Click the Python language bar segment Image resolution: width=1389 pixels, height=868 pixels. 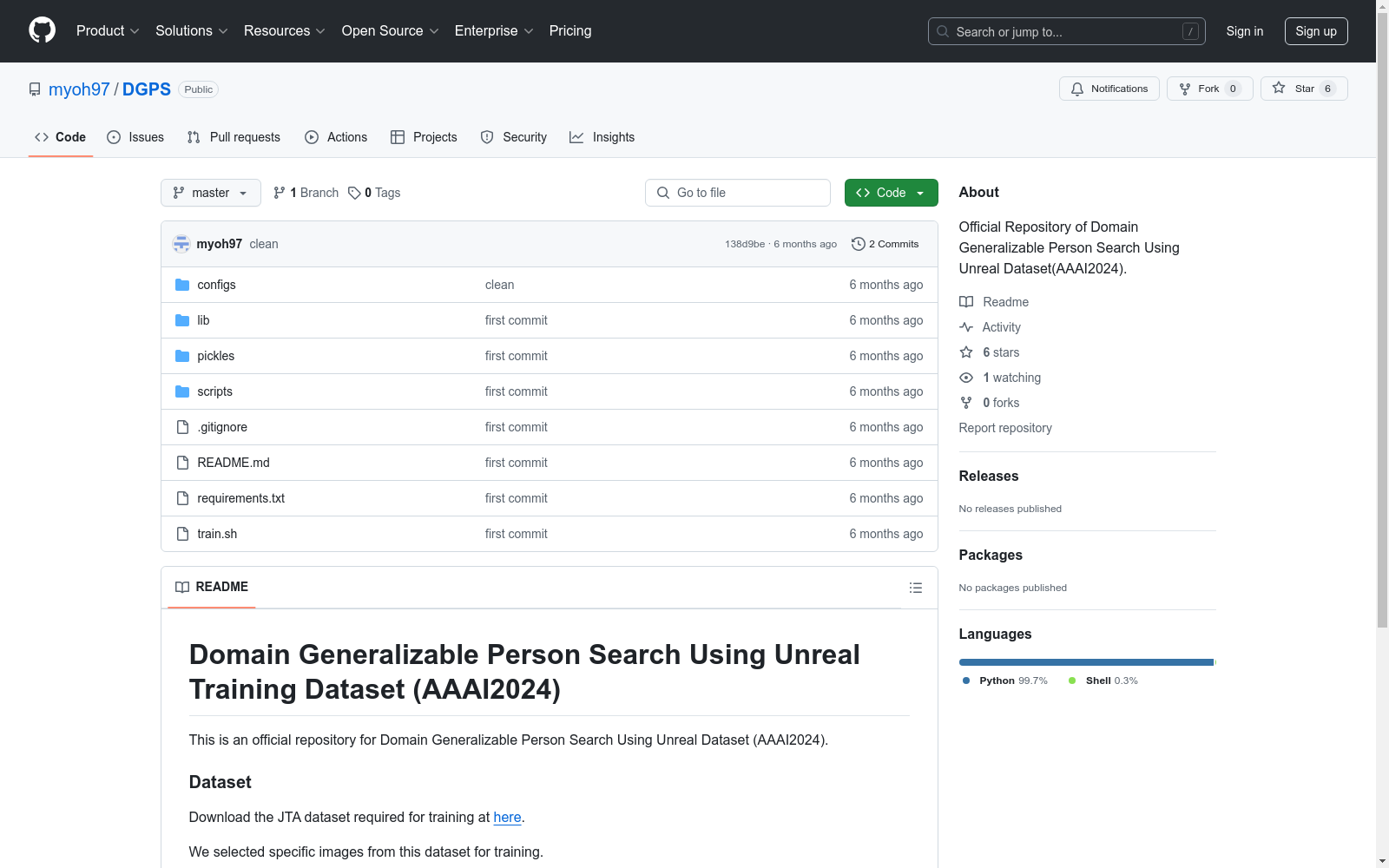tap(1086, 662)
